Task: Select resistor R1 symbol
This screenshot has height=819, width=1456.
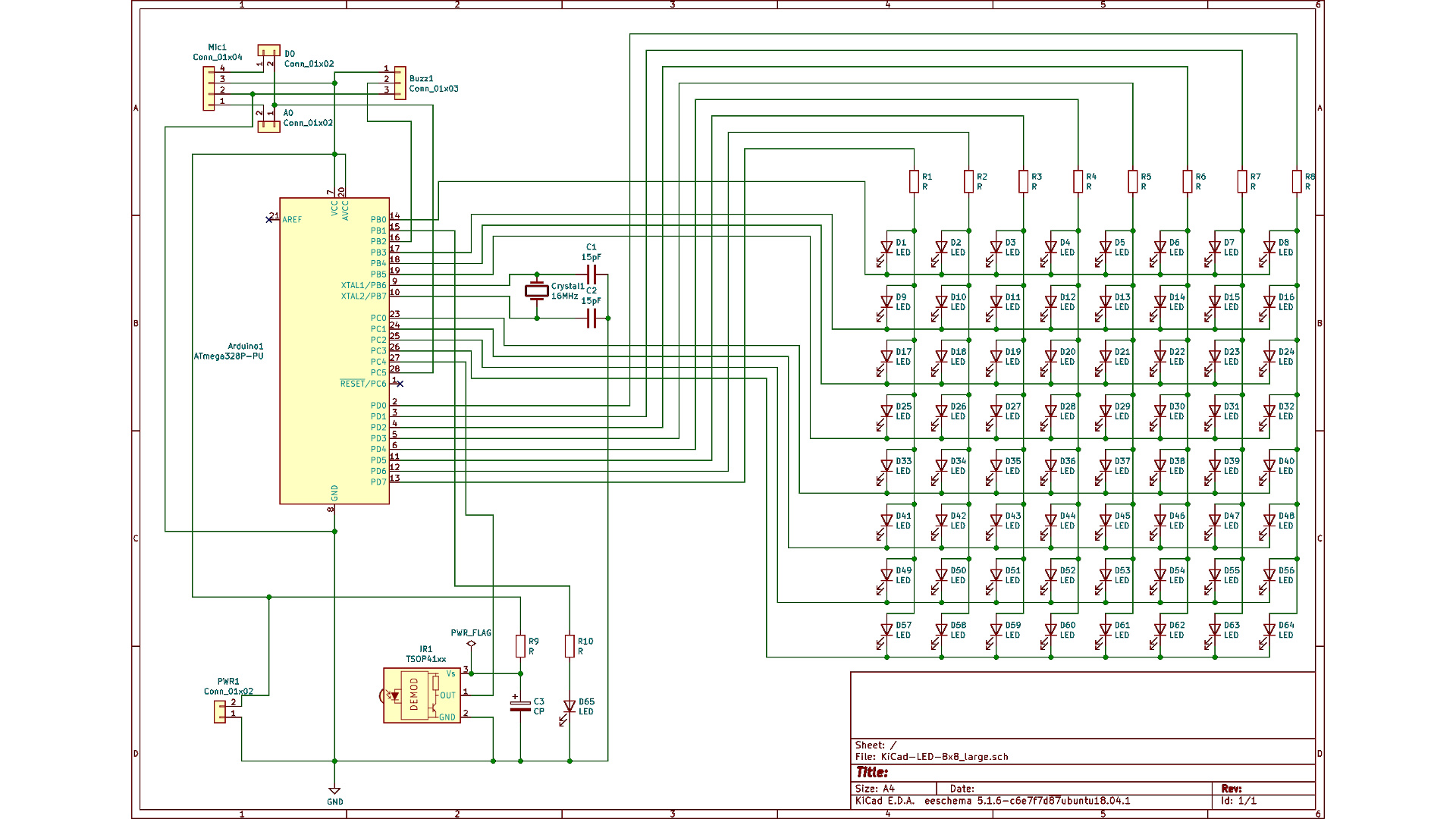Action: pyautogui.click(x=914, y=182)
